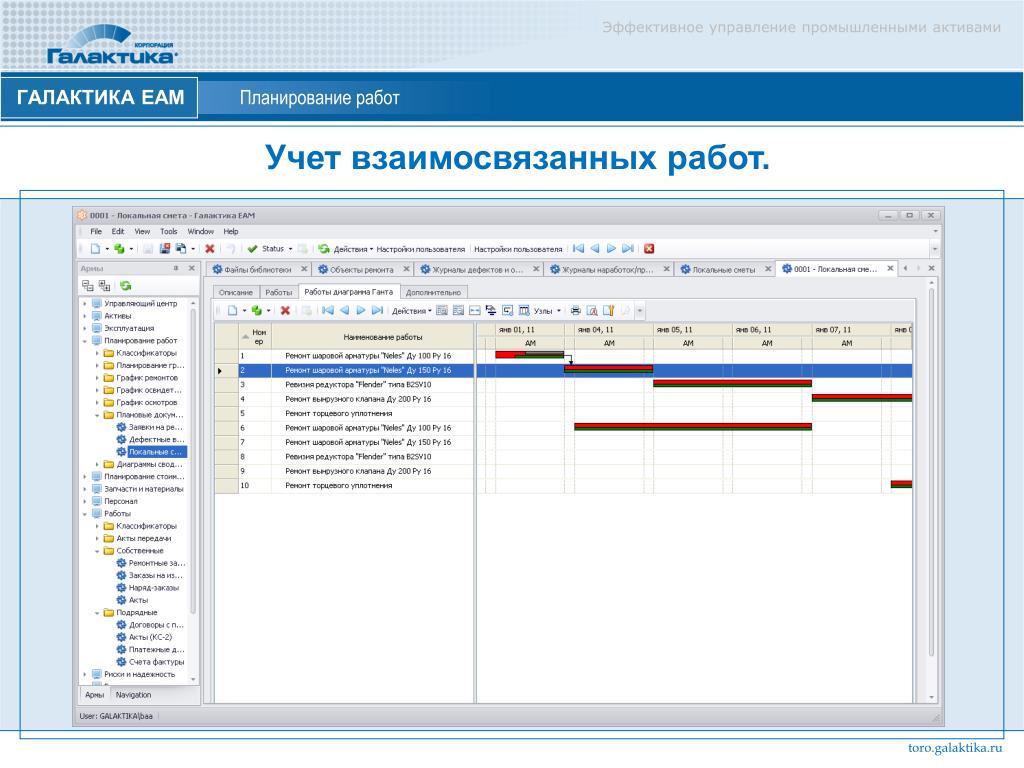The width and height of the screenshot is (1024, 768).
Task: Select the red Gantt bar for task 3
Action: (x=732, y=383)
